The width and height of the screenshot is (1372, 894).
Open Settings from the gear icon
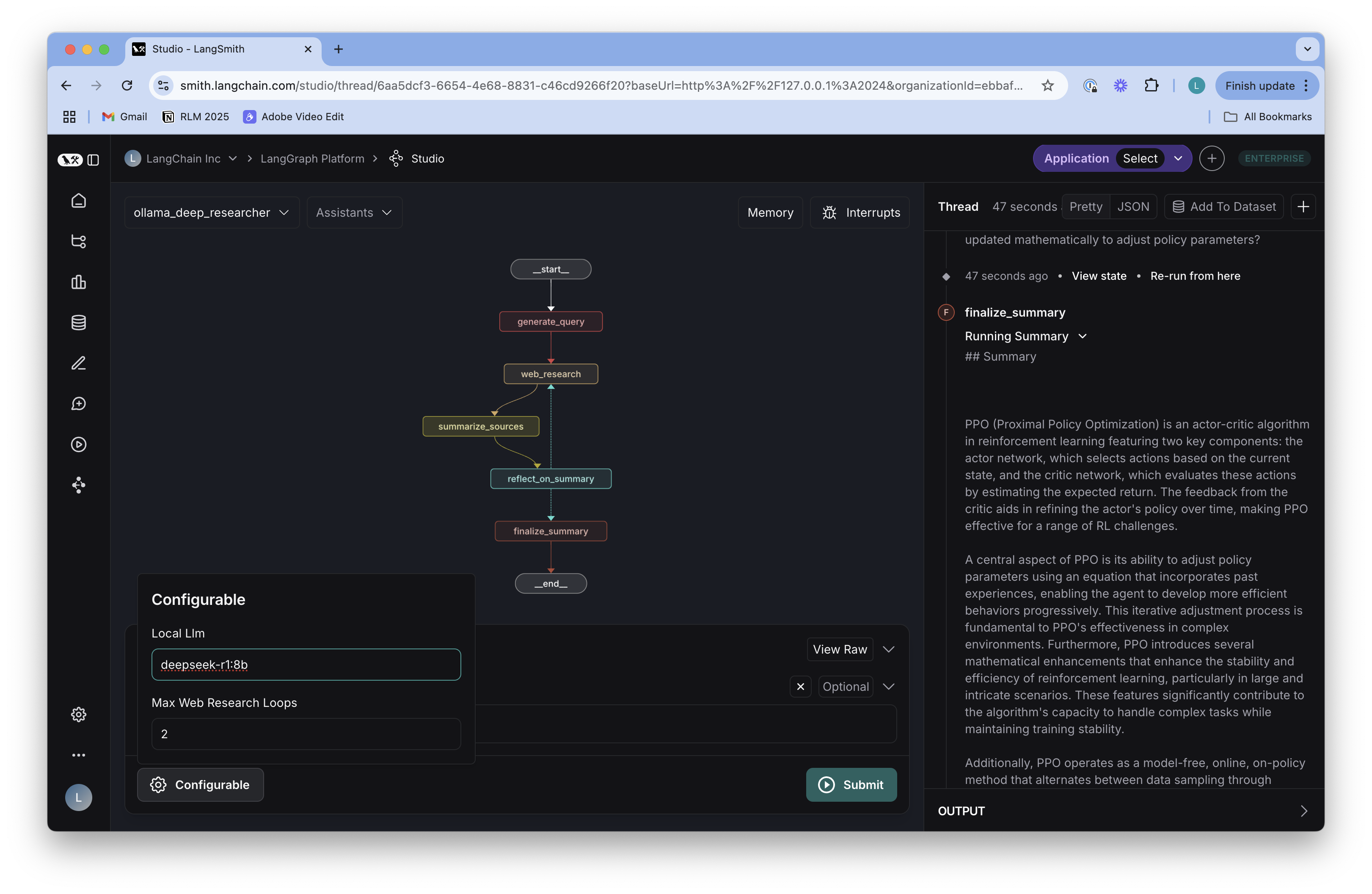[x=78, y=714]
